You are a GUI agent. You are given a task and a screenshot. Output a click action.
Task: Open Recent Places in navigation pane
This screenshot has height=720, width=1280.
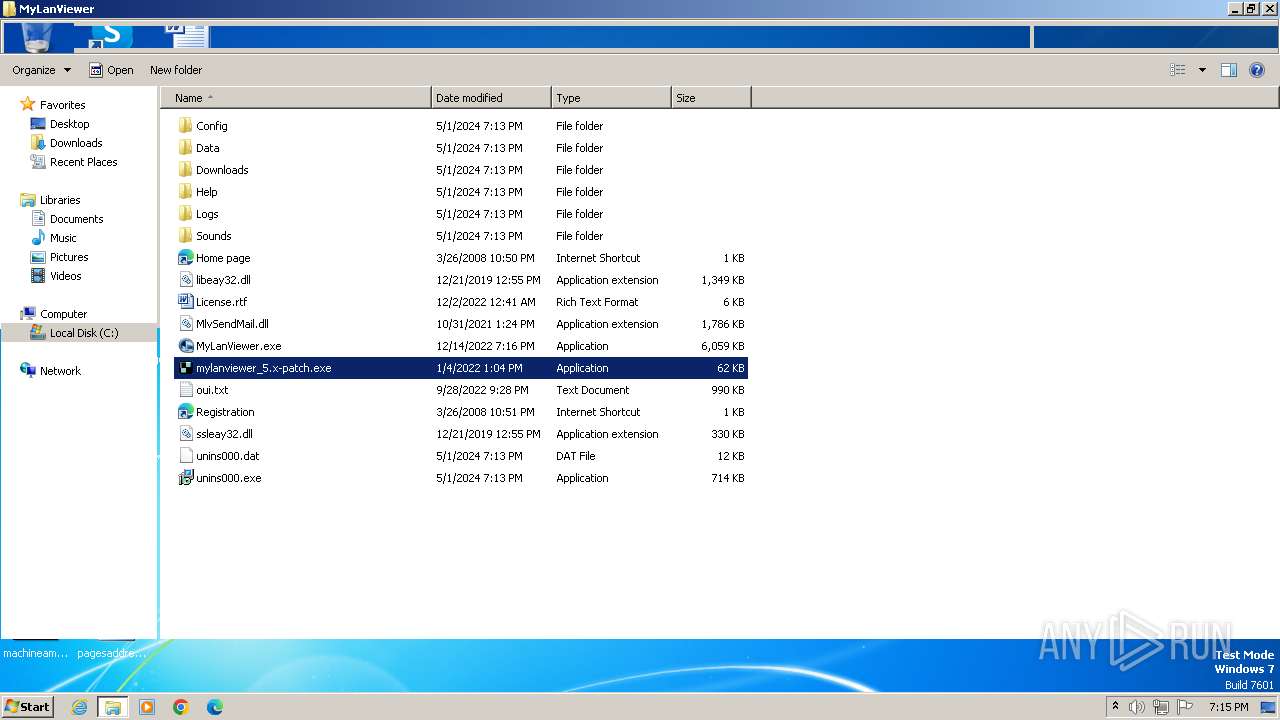(83, 162)
